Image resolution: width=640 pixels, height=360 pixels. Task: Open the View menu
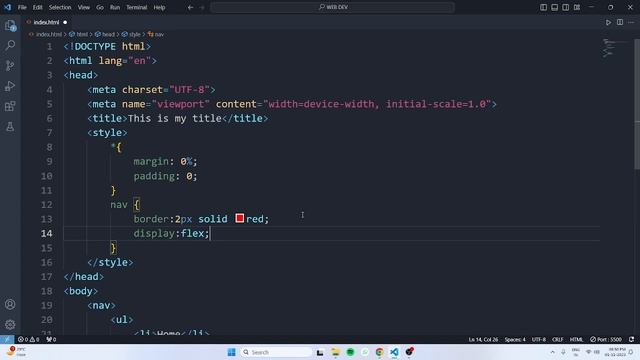(x=84, y=7)
